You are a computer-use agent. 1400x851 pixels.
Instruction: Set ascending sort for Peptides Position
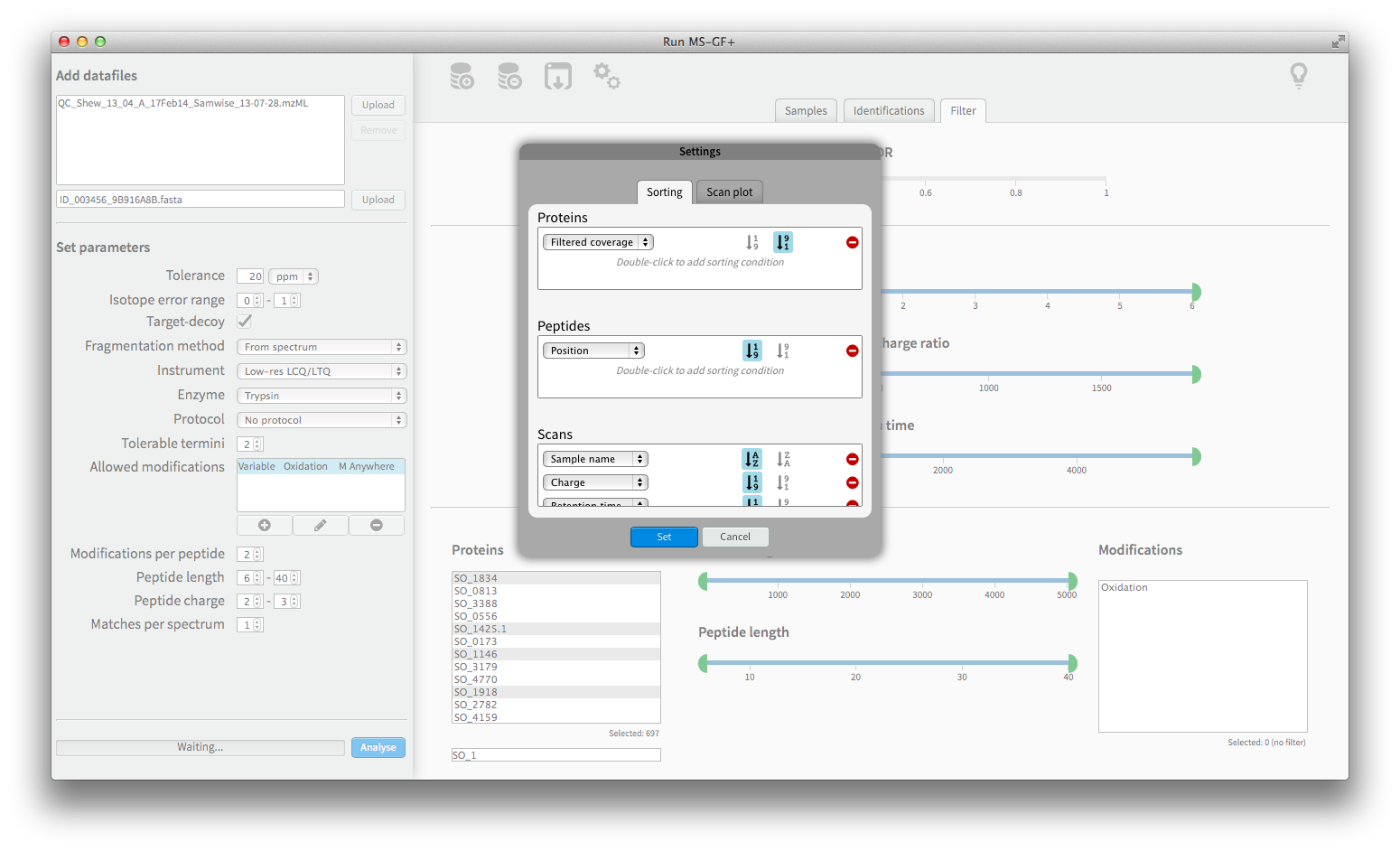coord(752,351)
